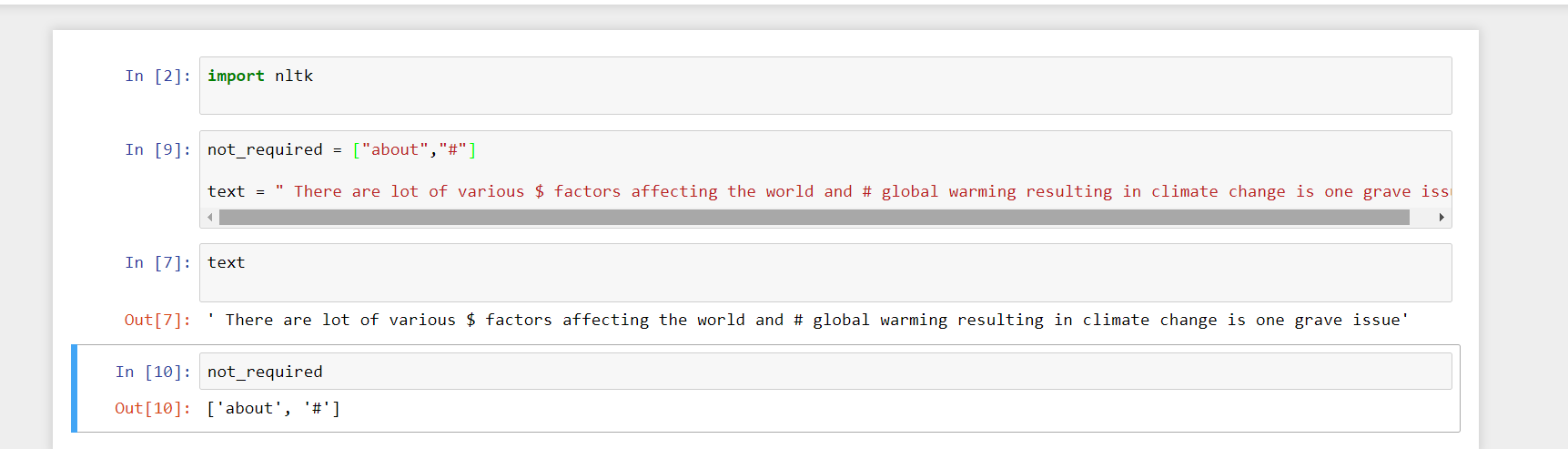This screenshot has width=1568, height=449.
Task: Click the ['about', '#'] output list
Action: click(x=273, y=409)
